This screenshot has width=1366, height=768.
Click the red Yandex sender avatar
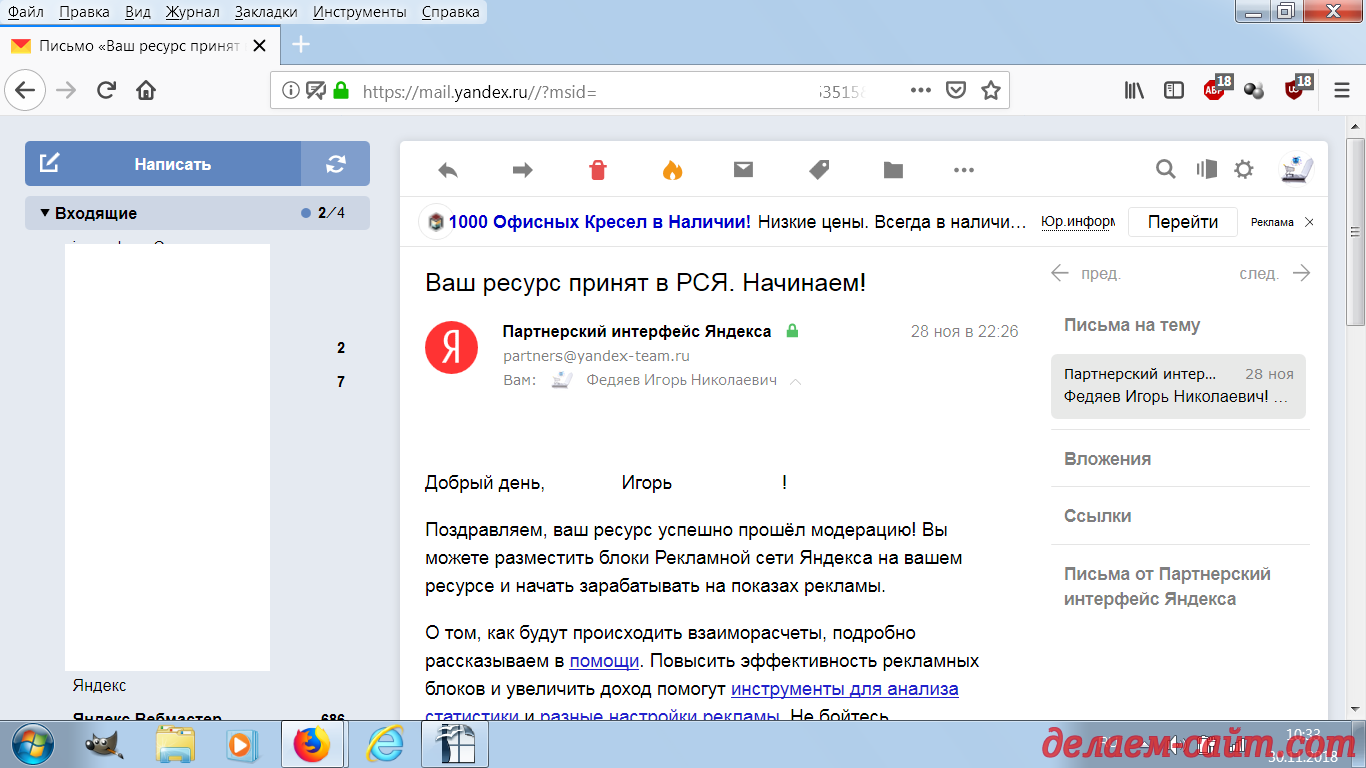point(451,347)
